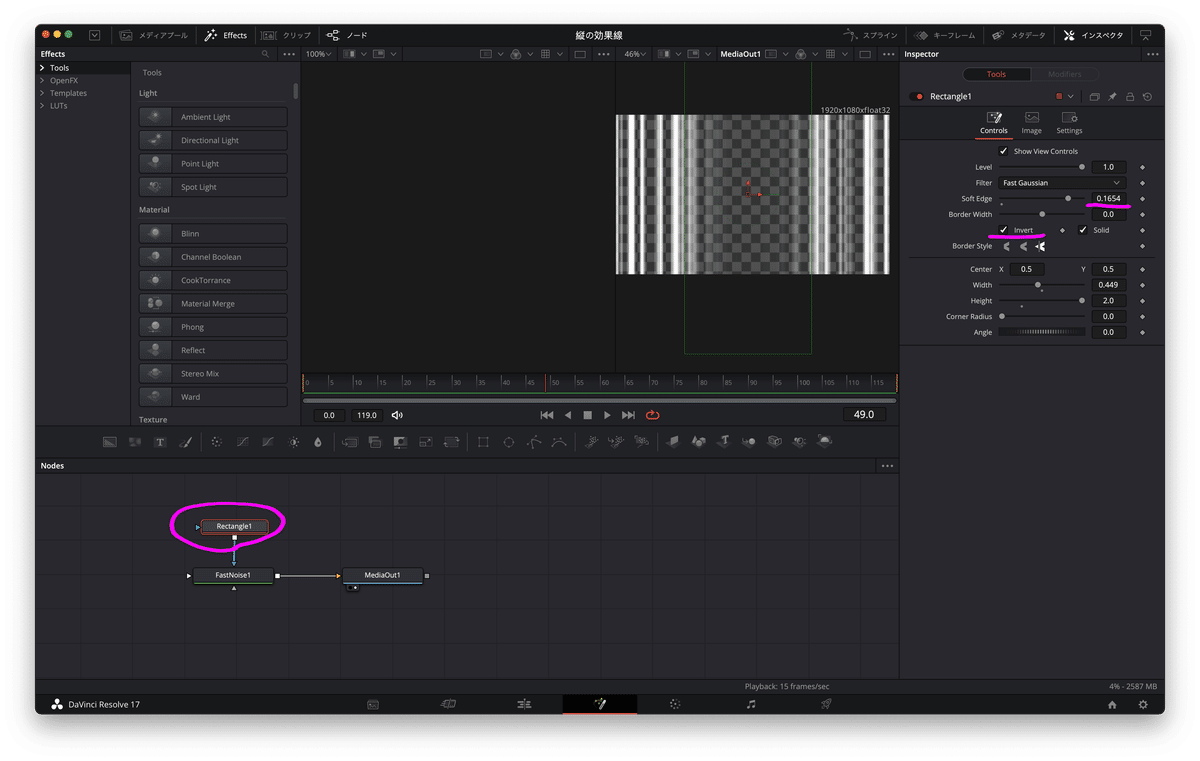The width and height of the screenshot is (1200, 761).
Task: Open the Image tab in Inspector
Action: pyautogui.click(x=1031, y=123)
